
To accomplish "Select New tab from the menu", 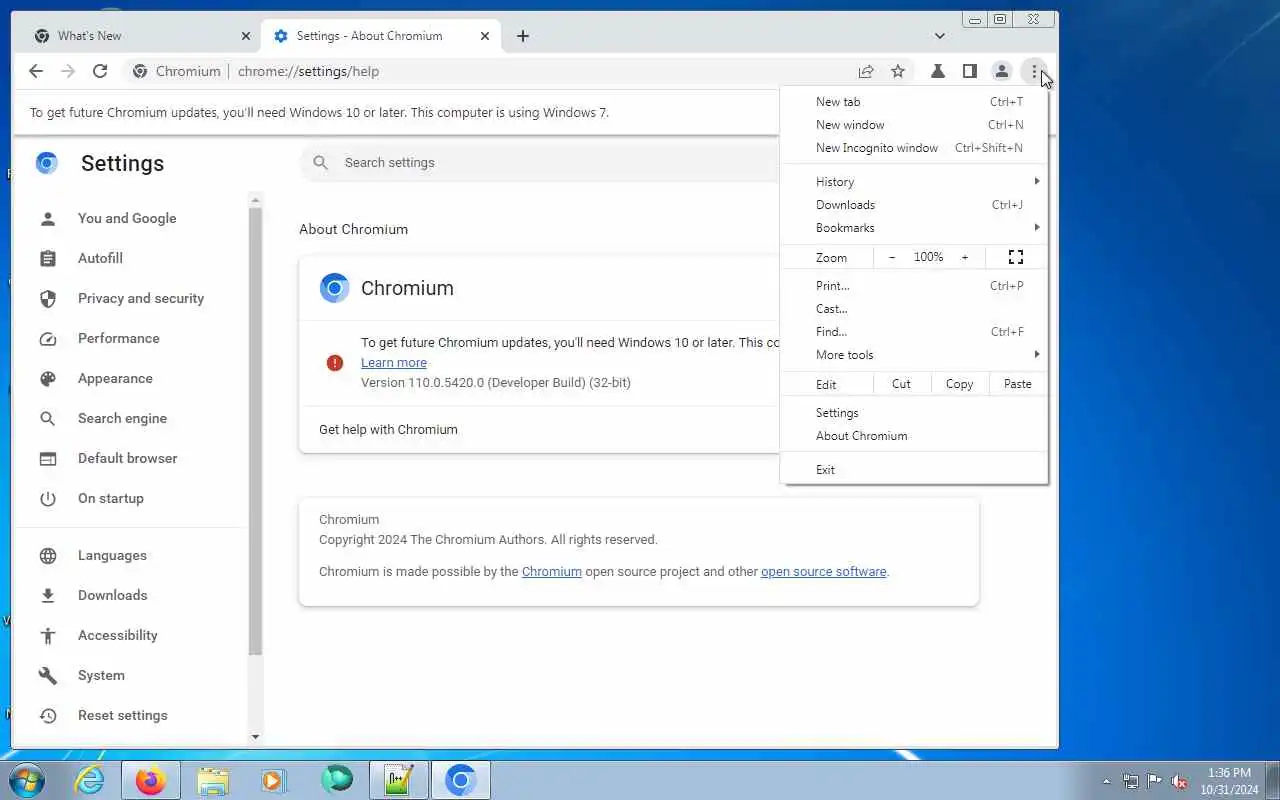I will pos(914,101).
